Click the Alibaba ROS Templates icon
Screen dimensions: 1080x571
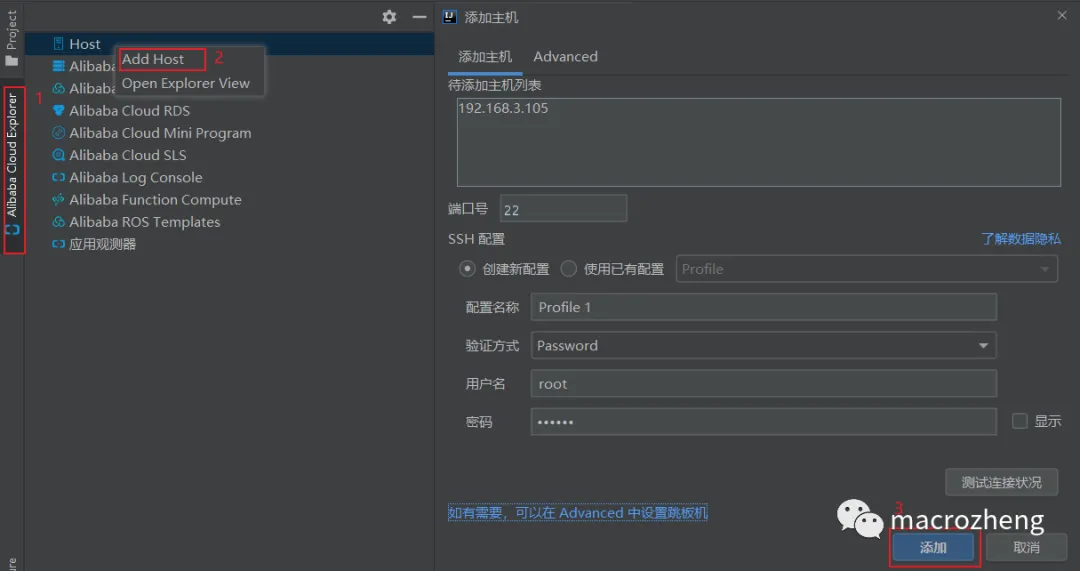point(59,222)
